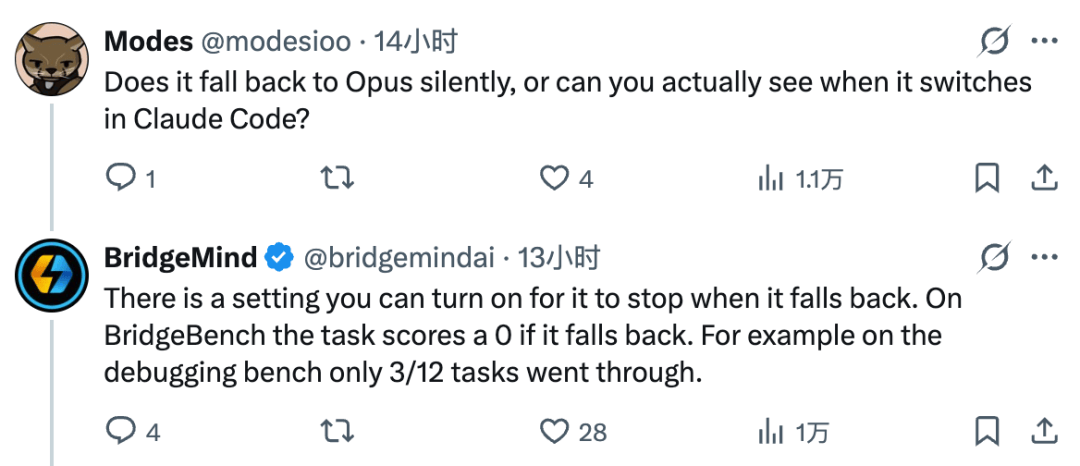This screenshot has width=1080, height=466.
Task: Share the Modes tweet
Action: click(x=1044, y=179)
